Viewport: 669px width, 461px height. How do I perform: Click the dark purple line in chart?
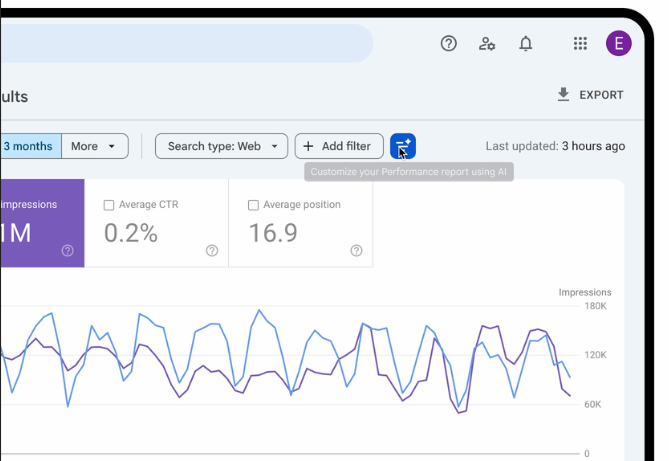tap(490, 326)
